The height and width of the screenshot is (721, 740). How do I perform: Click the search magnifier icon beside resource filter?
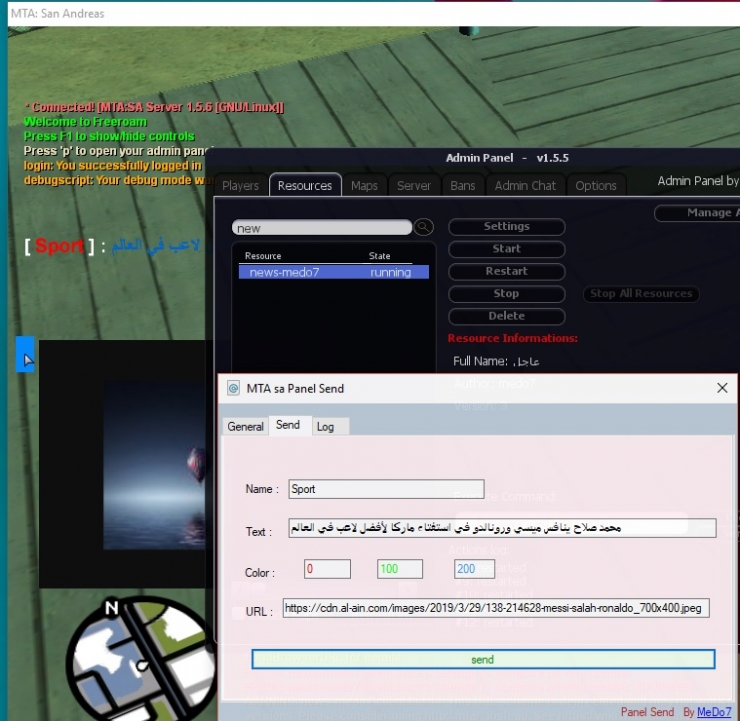tap(424, 228)
